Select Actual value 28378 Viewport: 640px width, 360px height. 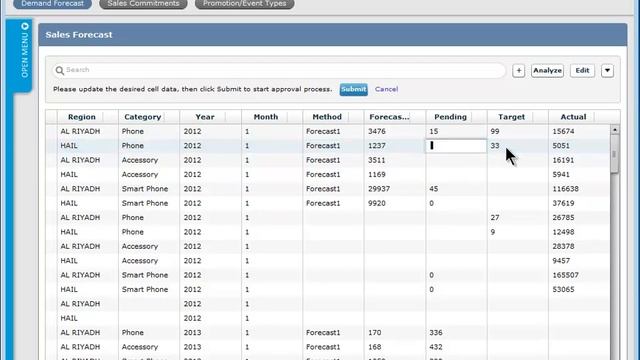tap(563, 247)
